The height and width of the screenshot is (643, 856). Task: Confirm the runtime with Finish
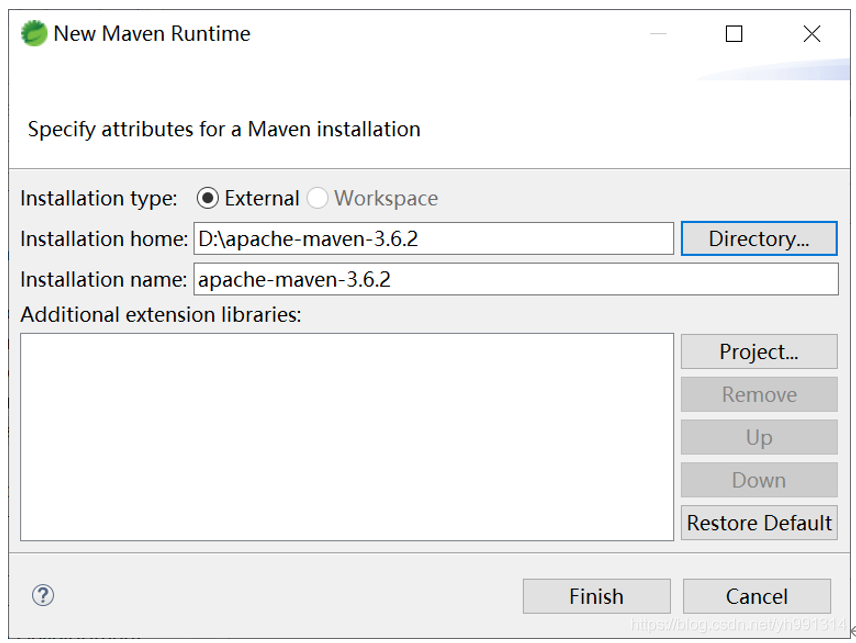coord(596,597)
